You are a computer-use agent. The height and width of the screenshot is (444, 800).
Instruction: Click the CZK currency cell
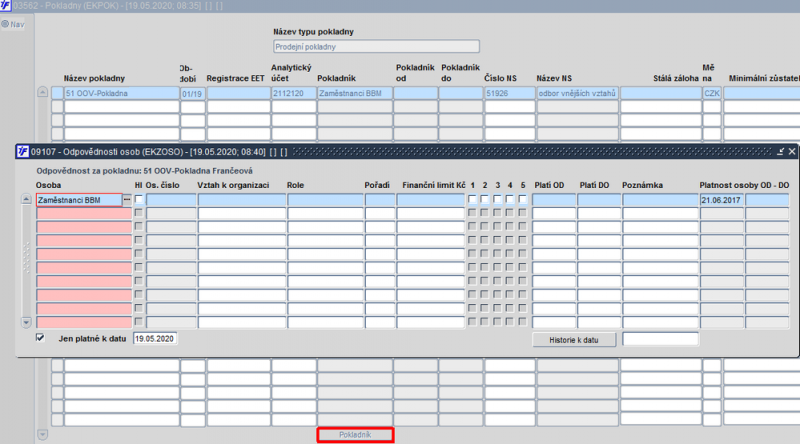pyautogui.click(x=712, y=93)
